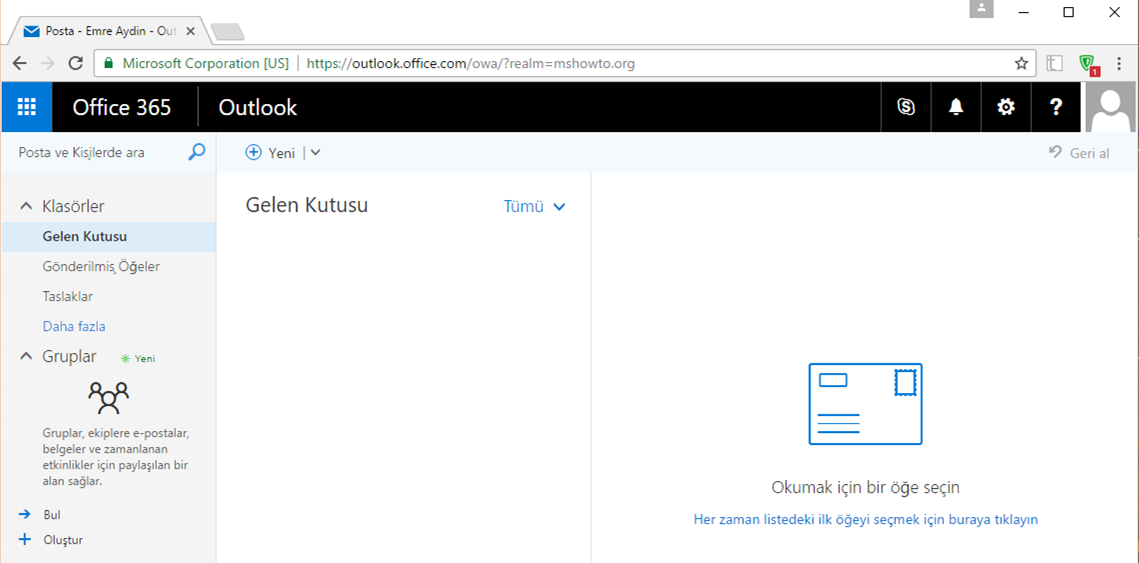
Task: Click the browser address bar URL
Action: (471, 63)
